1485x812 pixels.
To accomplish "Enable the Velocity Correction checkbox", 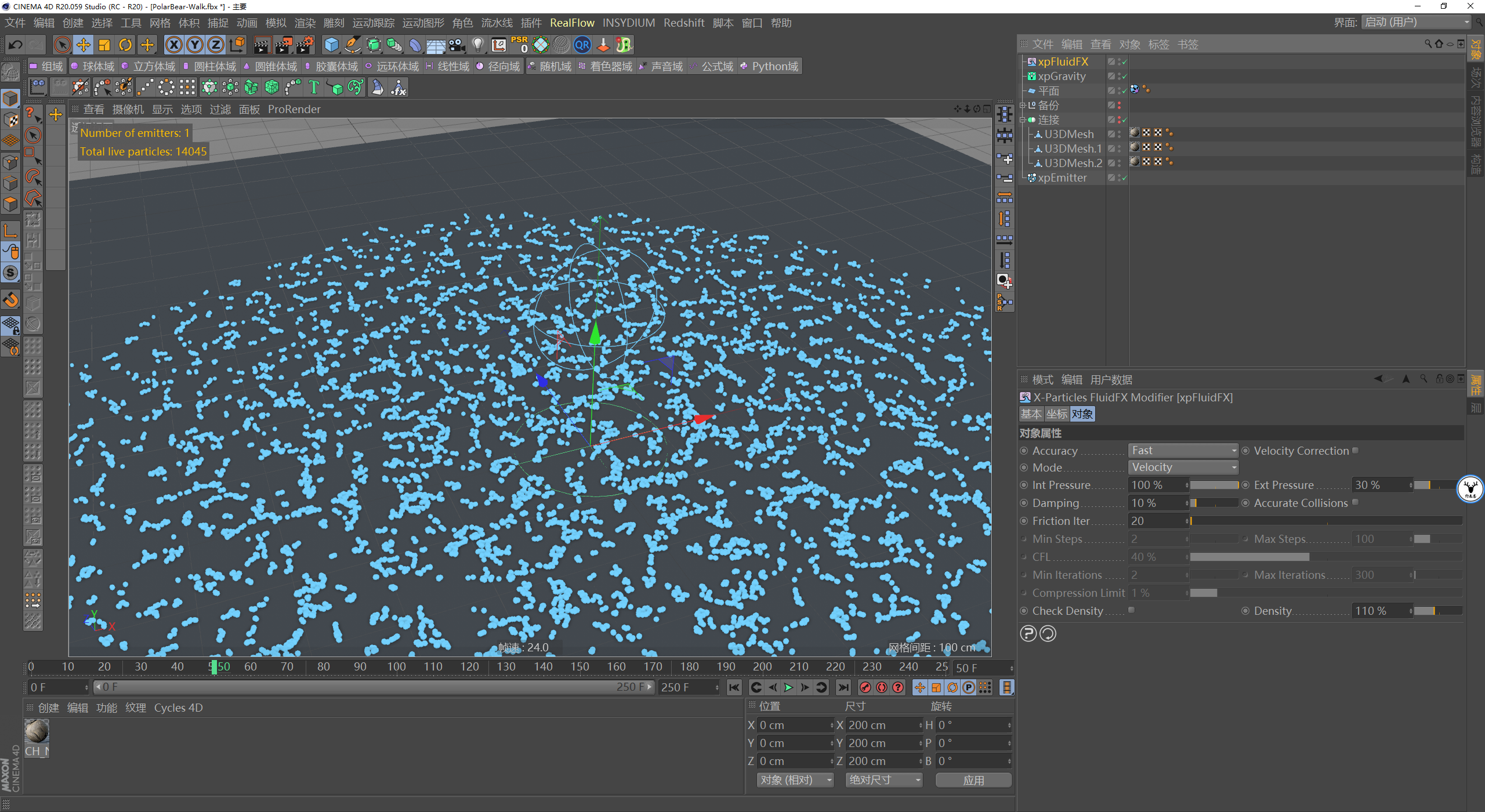I will pos(1356,450).
